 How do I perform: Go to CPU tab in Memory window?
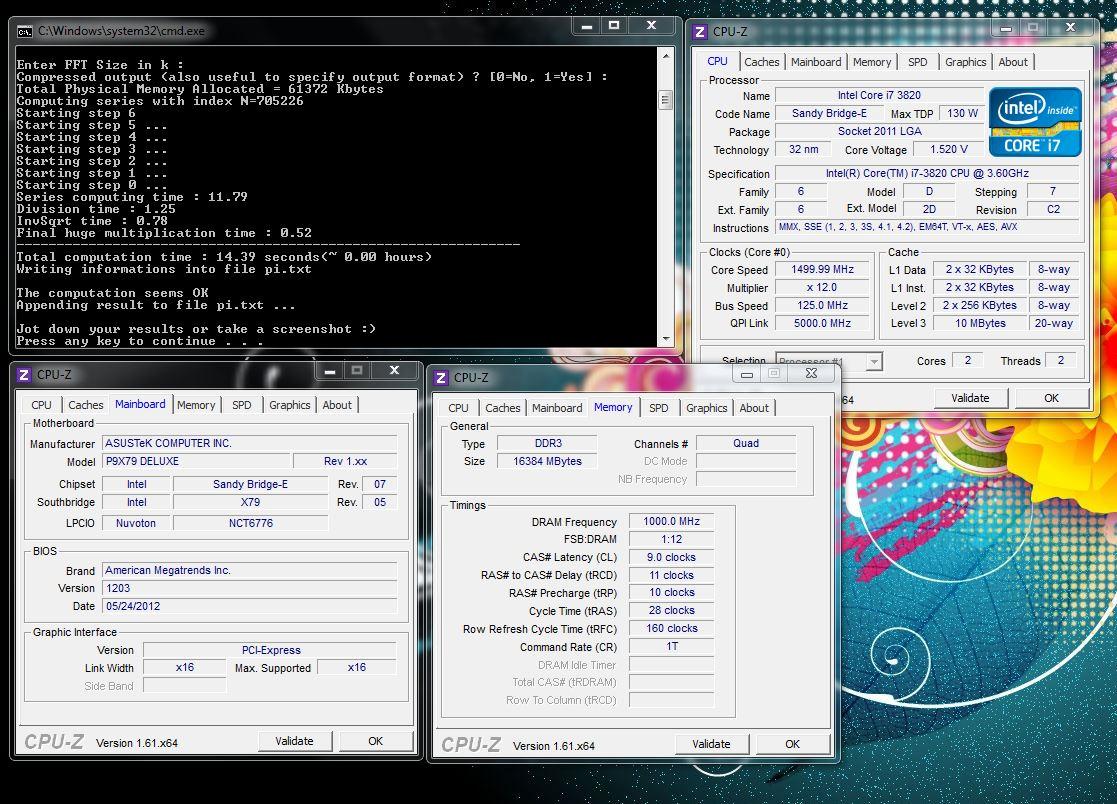(458, 408)
